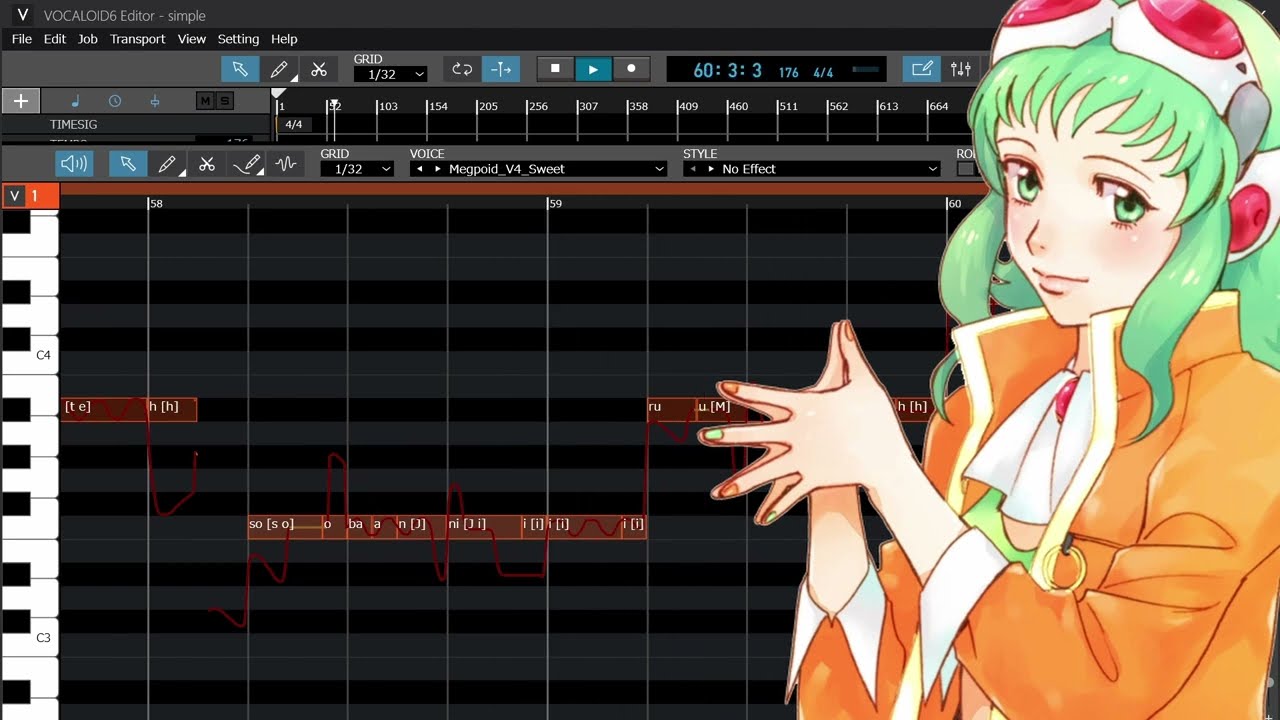Viewport: 1280px width, 720px height.
Task: Toggle the M mute button
Action: [x=205, y=101]
